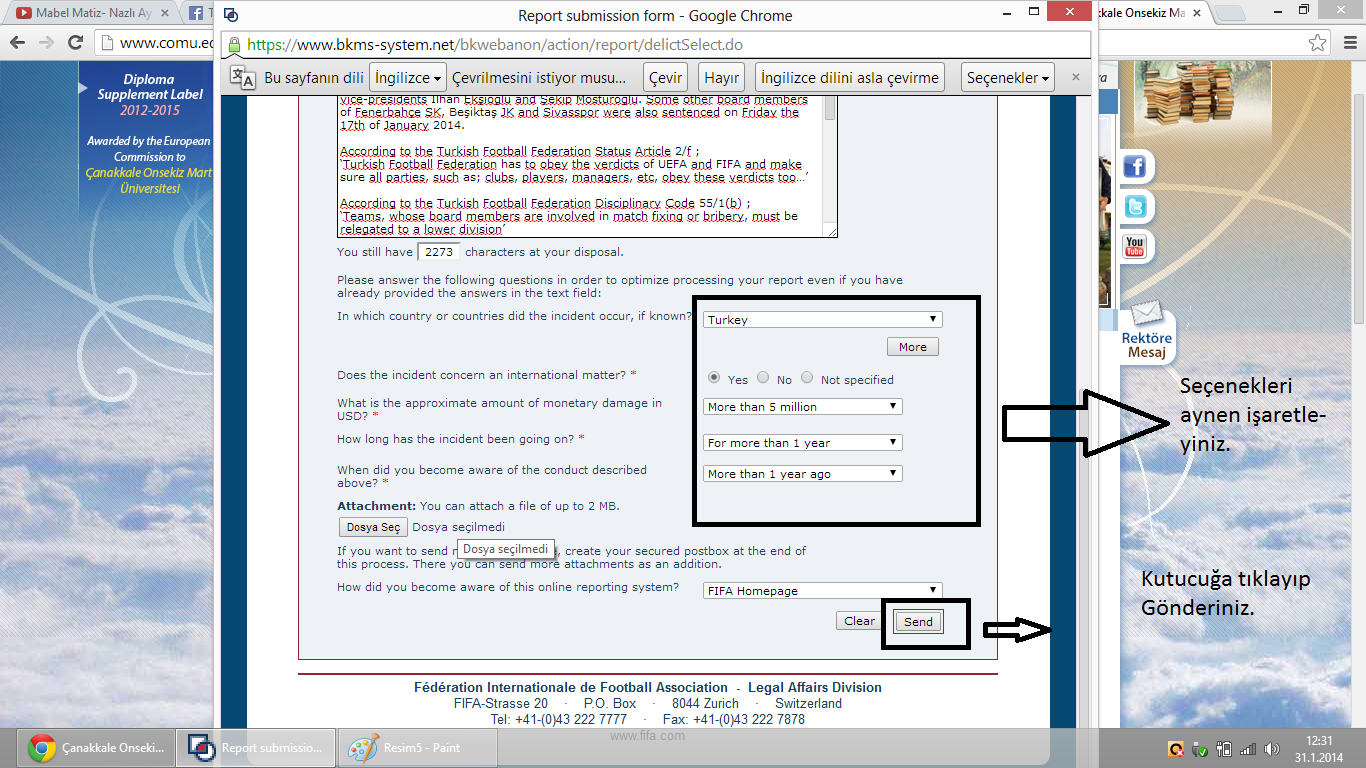Click the Facebook icon on the university page
Screen dimensions: 1366x768
pyautogui.click(x=1135, y=166)
